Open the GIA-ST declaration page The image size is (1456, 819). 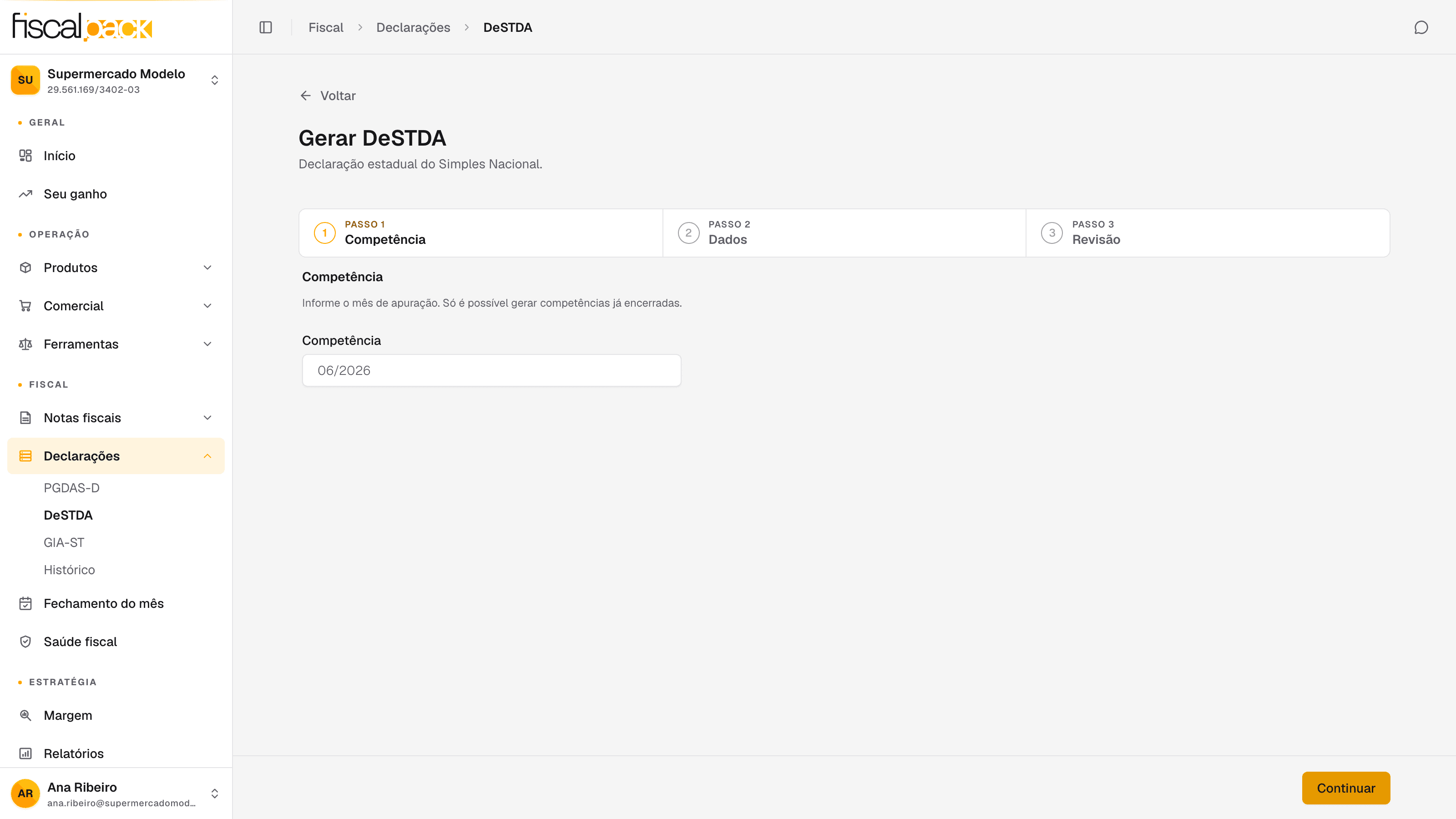(x=64, y=543)
